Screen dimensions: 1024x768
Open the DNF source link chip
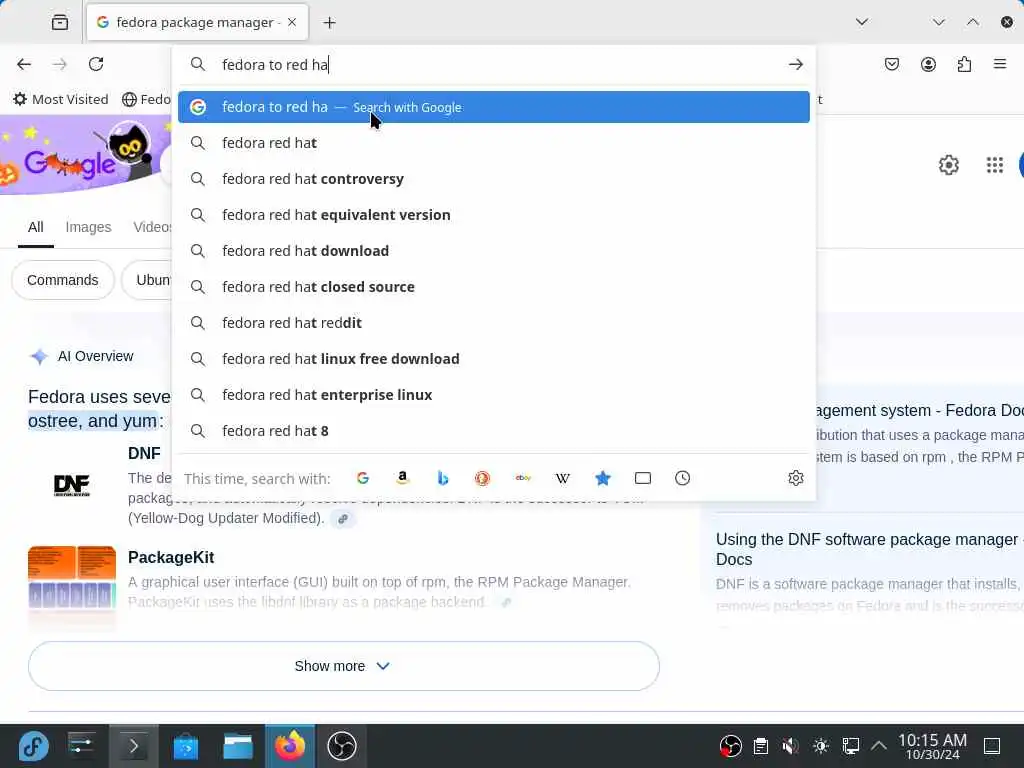tap(343, 519)
